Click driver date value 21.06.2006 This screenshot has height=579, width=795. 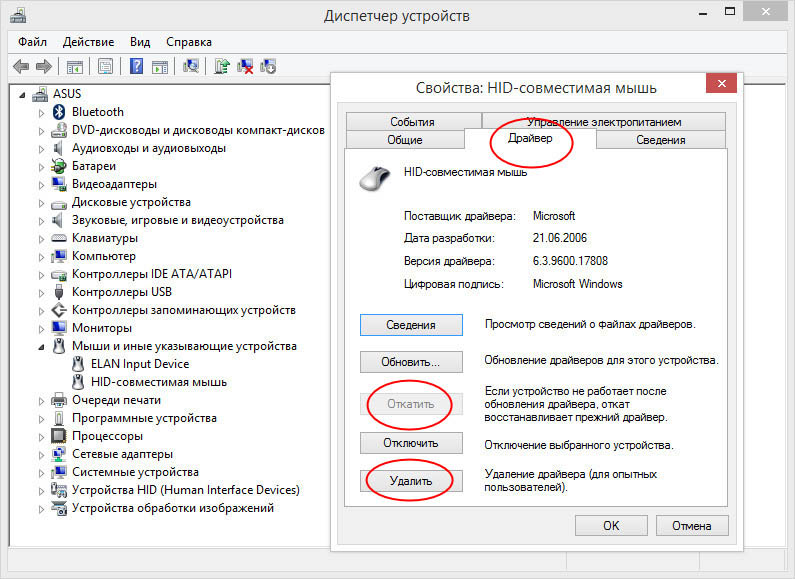(x=559, y=238)
